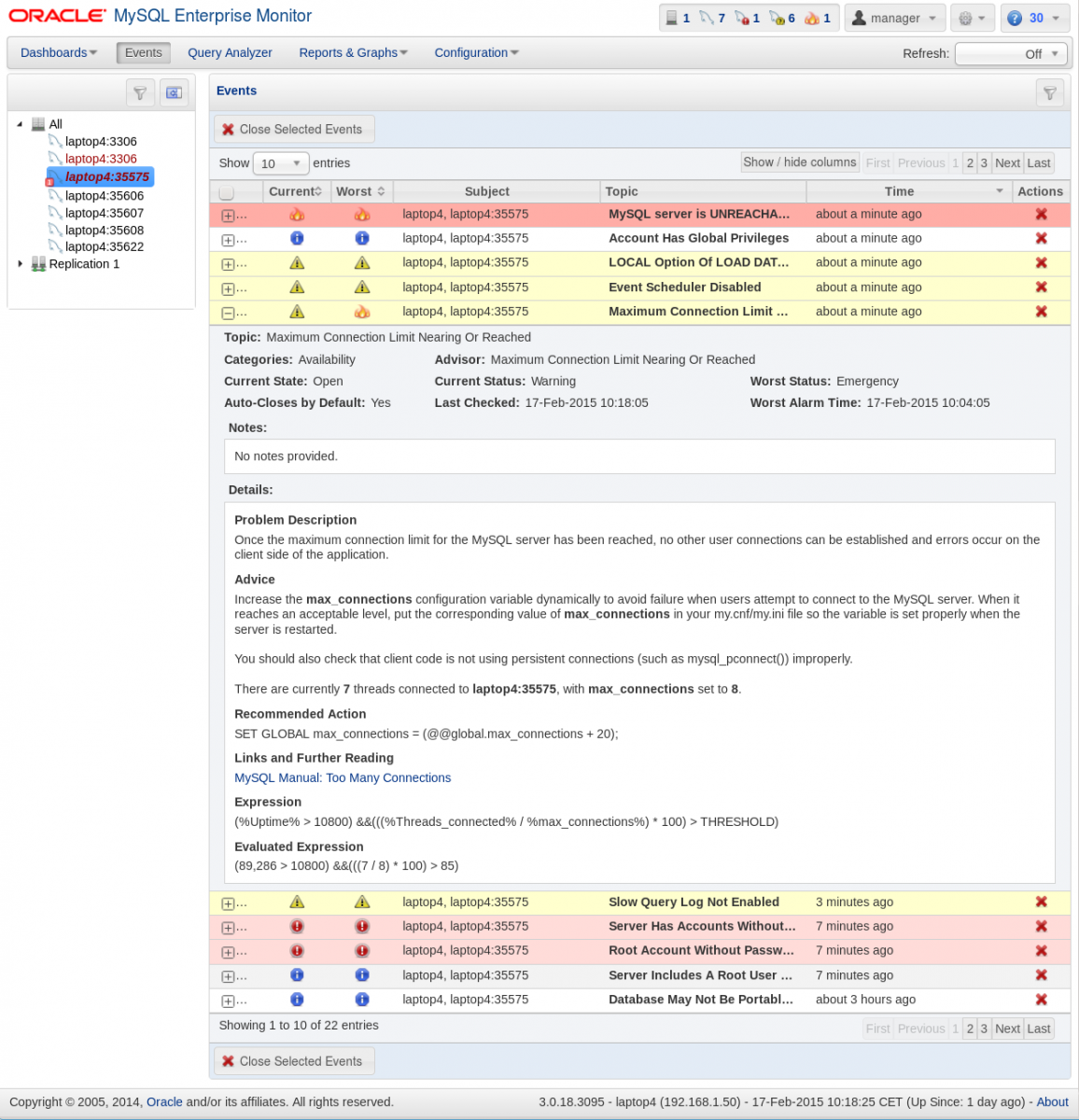
Task: Go to the Events tab in the menu bar
Action: click(x=144, y=53)
